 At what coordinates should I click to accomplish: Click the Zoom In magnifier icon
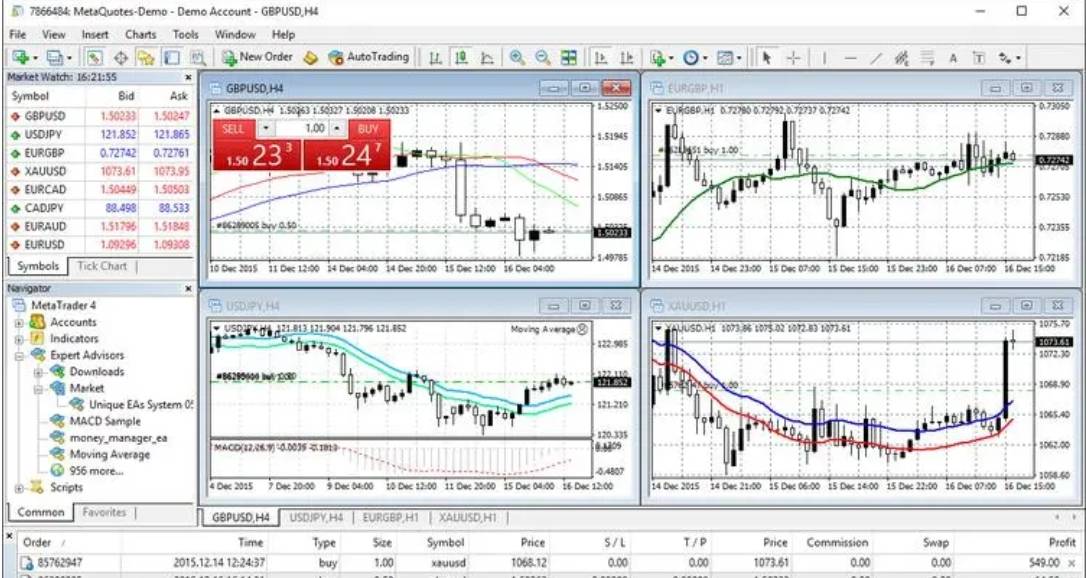[517, 57]
